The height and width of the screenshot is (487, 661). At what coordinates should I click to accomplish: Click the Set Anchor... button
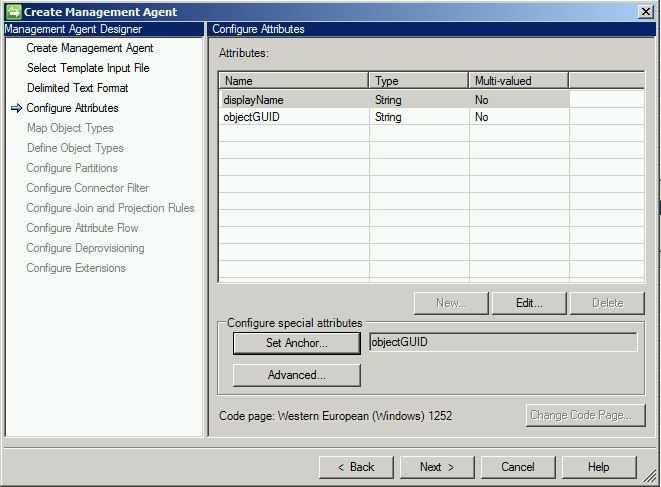(x=297, y=343)
